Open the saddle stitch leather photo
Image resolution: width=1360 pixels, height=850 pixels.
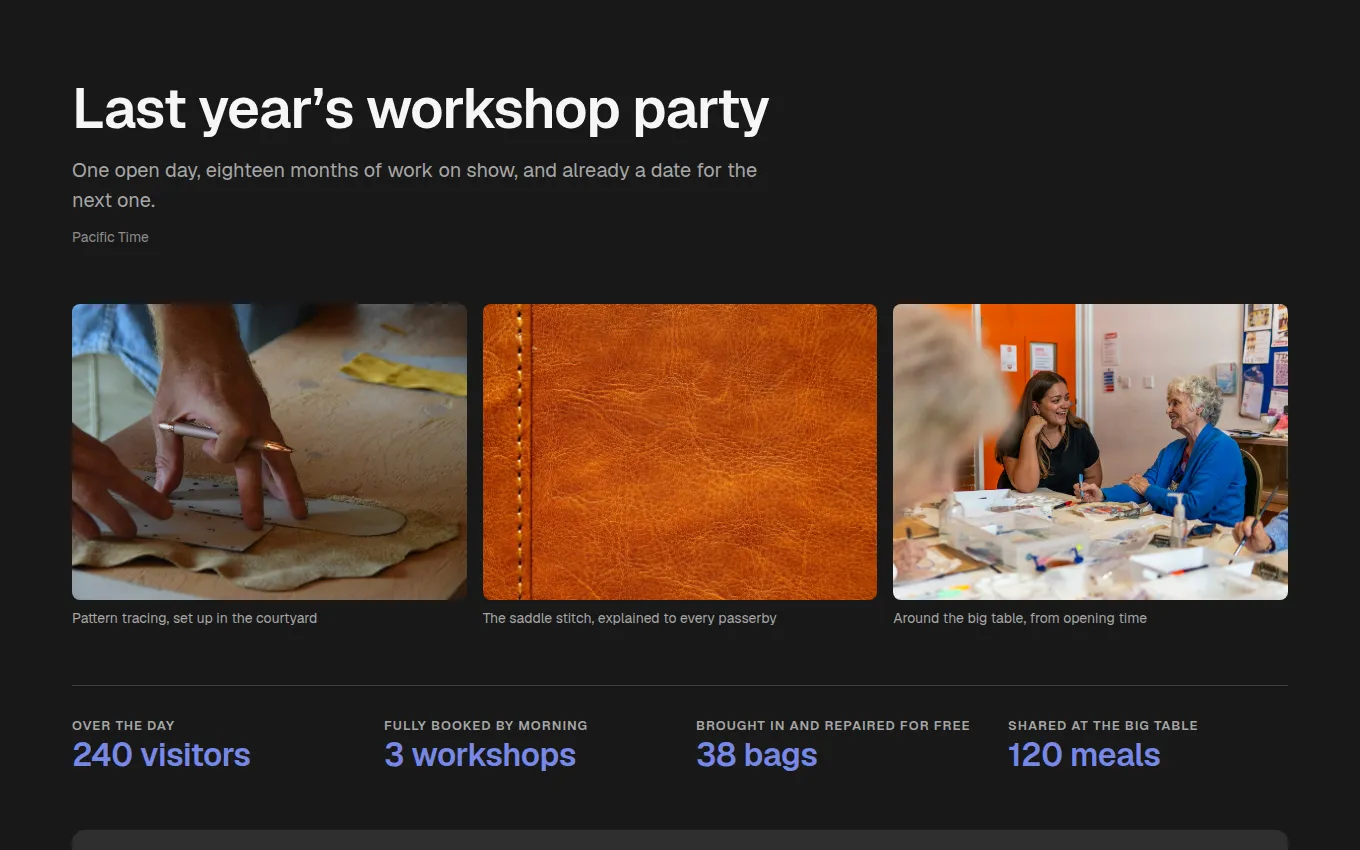[x=680, y=452]
